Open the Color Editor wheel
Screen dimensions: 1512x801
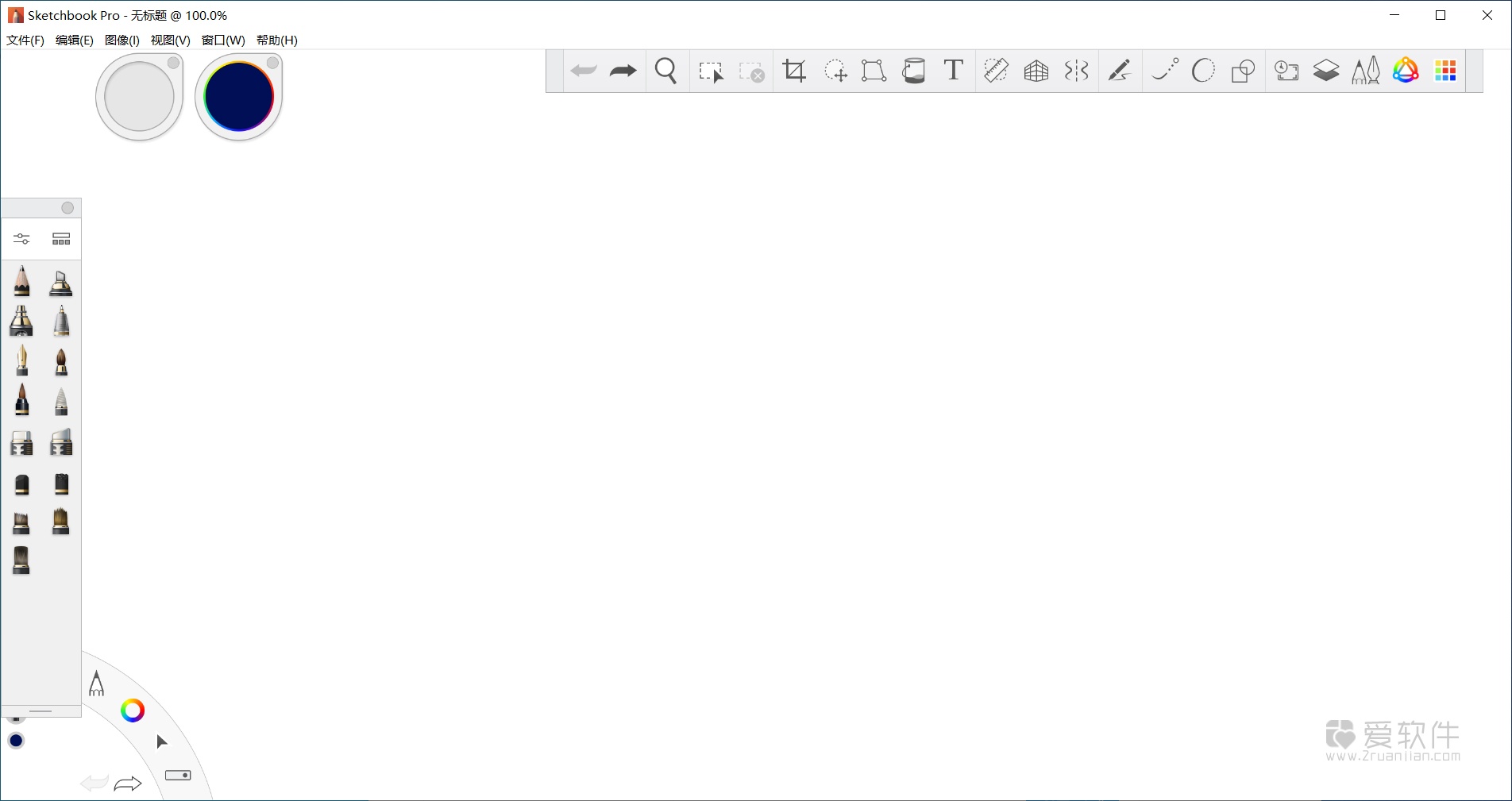(x=1405, y=71)
